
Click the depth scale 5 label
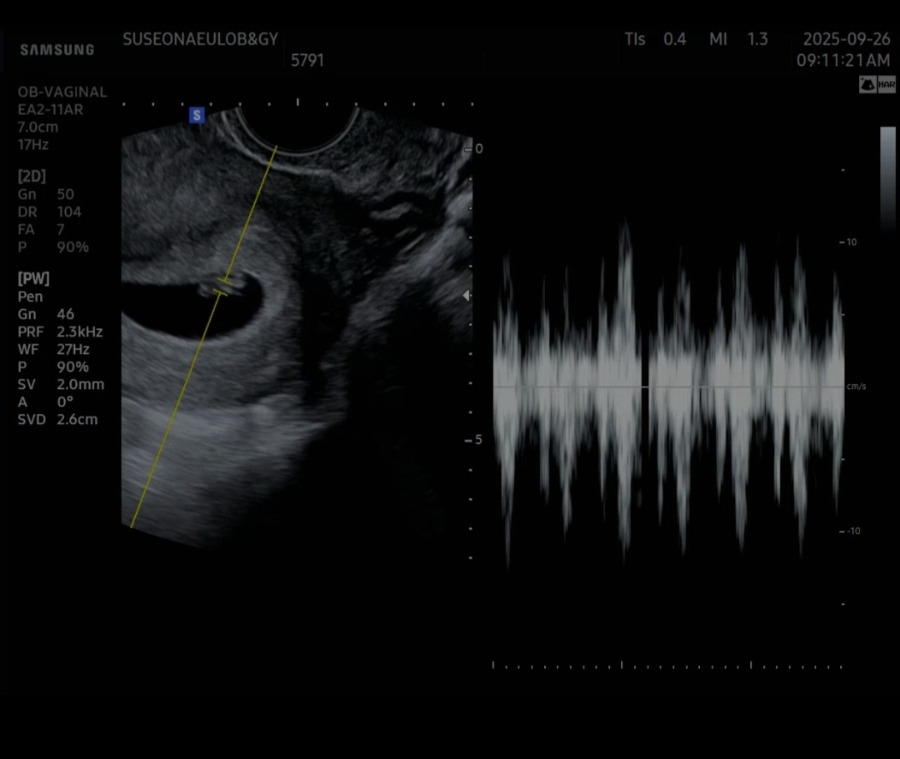click(479, 440)
